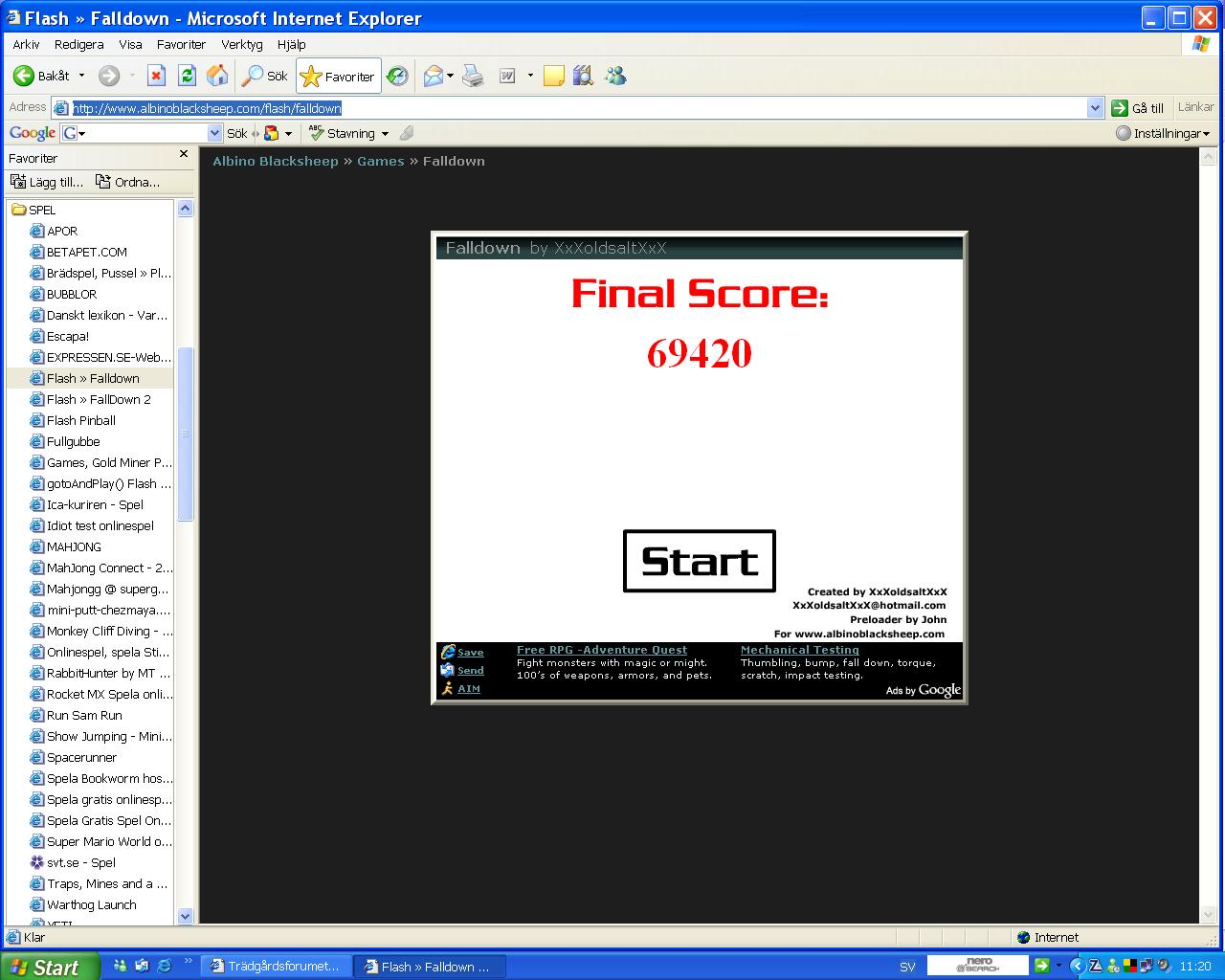The width and height of the screenshot is (1225, 980).
Task: Expand the address bar dropdown
Action: point(1096,108)
